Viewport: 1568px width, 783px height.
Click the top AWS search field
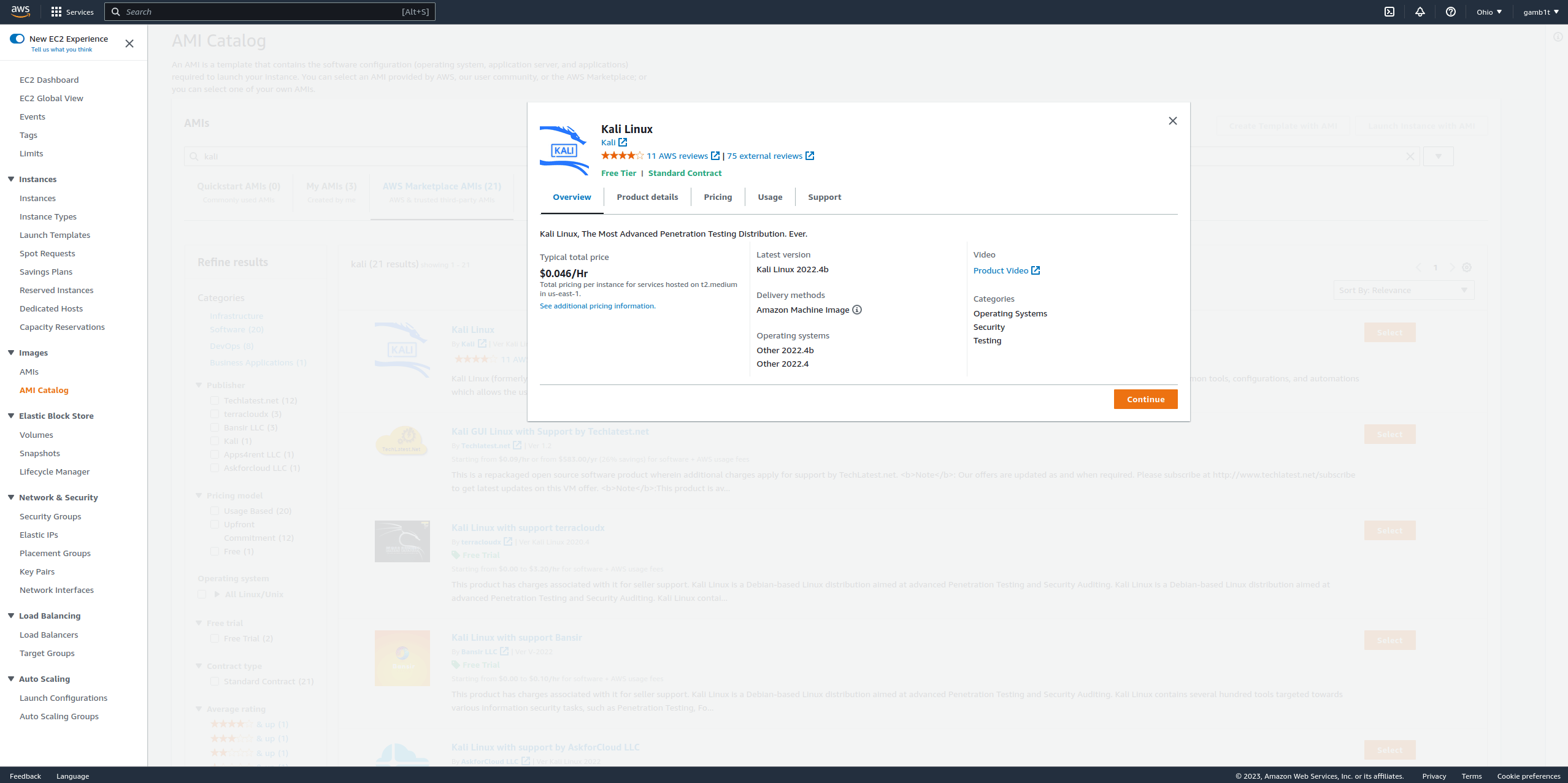[270, 12]
